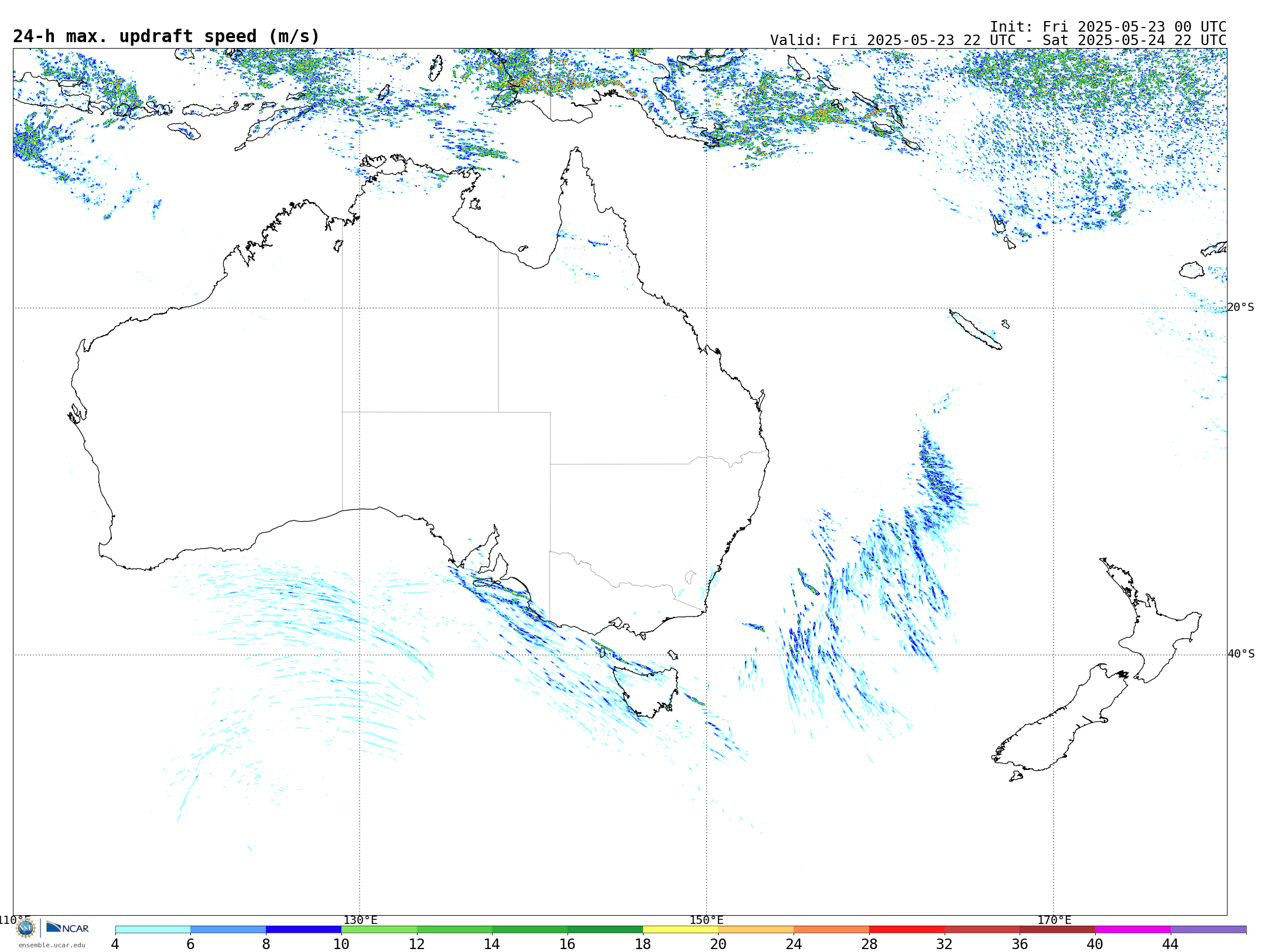
Task: Click the 20°S latitude label
Action: click(x=1241, y=307)
